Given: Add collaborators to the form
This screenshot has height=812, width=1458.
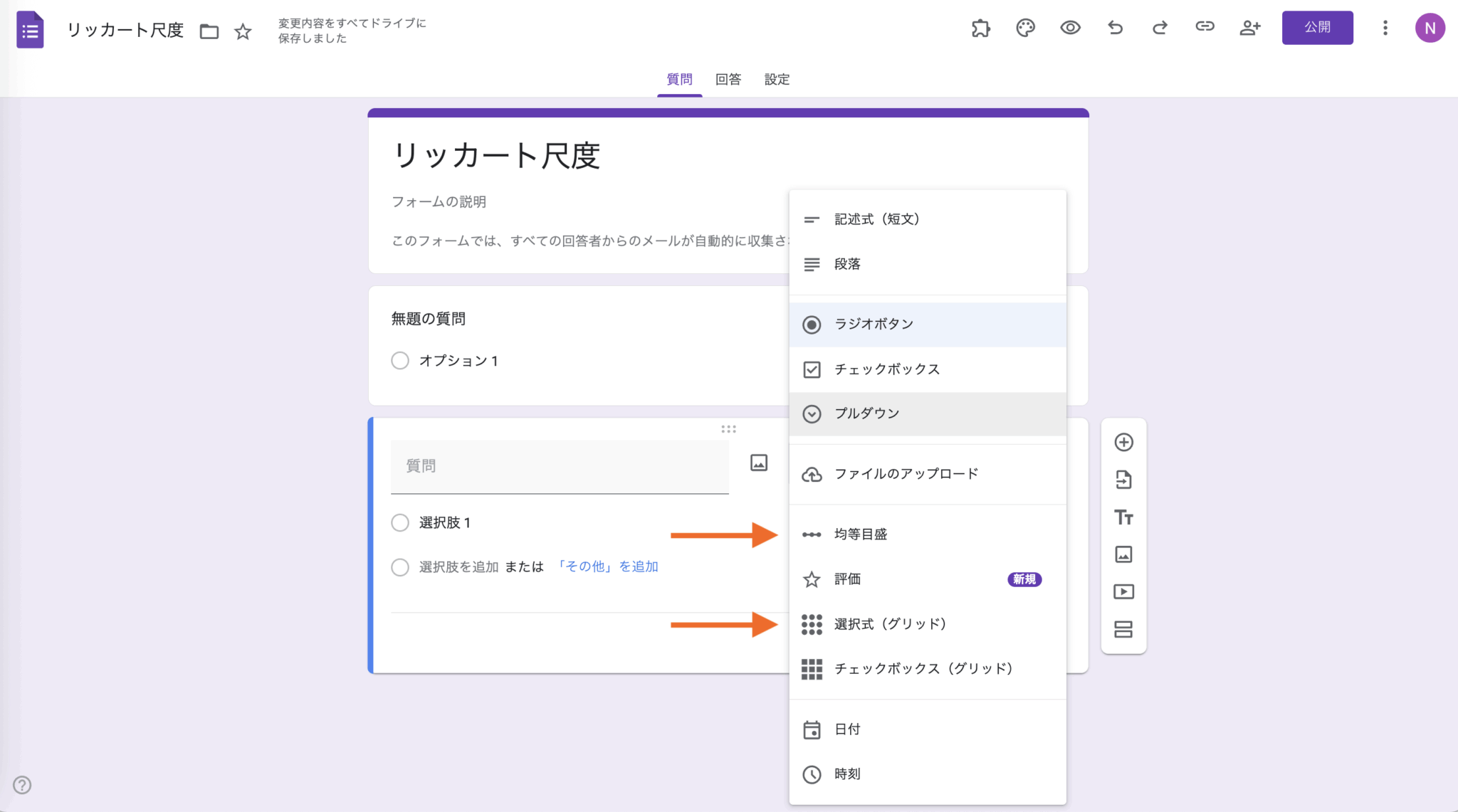Looking at the screenshot, I should click(1250, 28).
